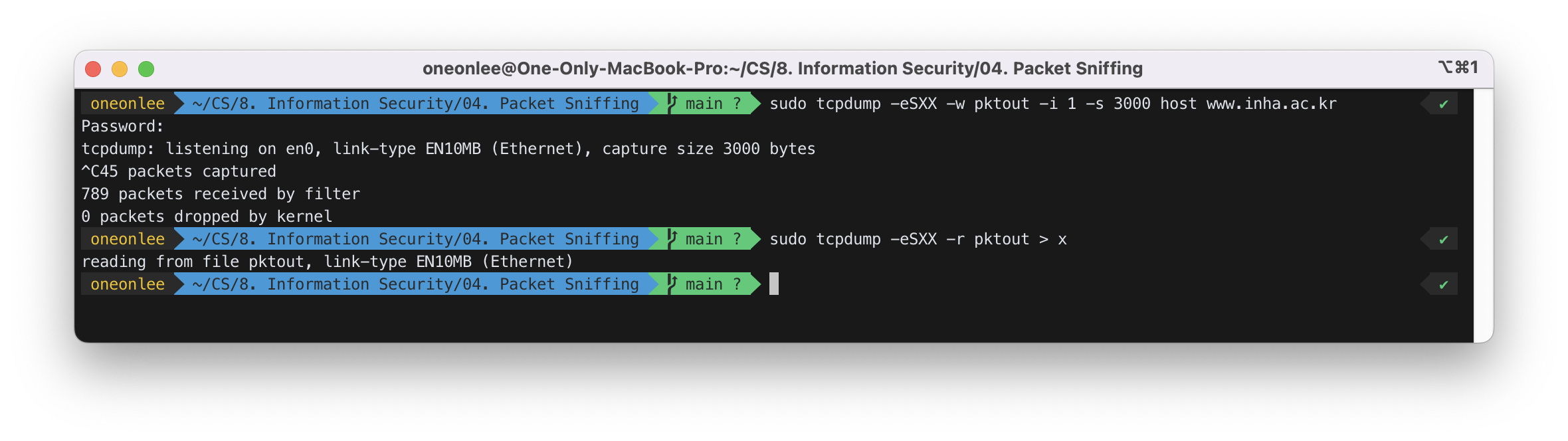This screenshot has height=441, width=1568.
Task: Click the git branch icon in second prompt
Action: (672, 239)
